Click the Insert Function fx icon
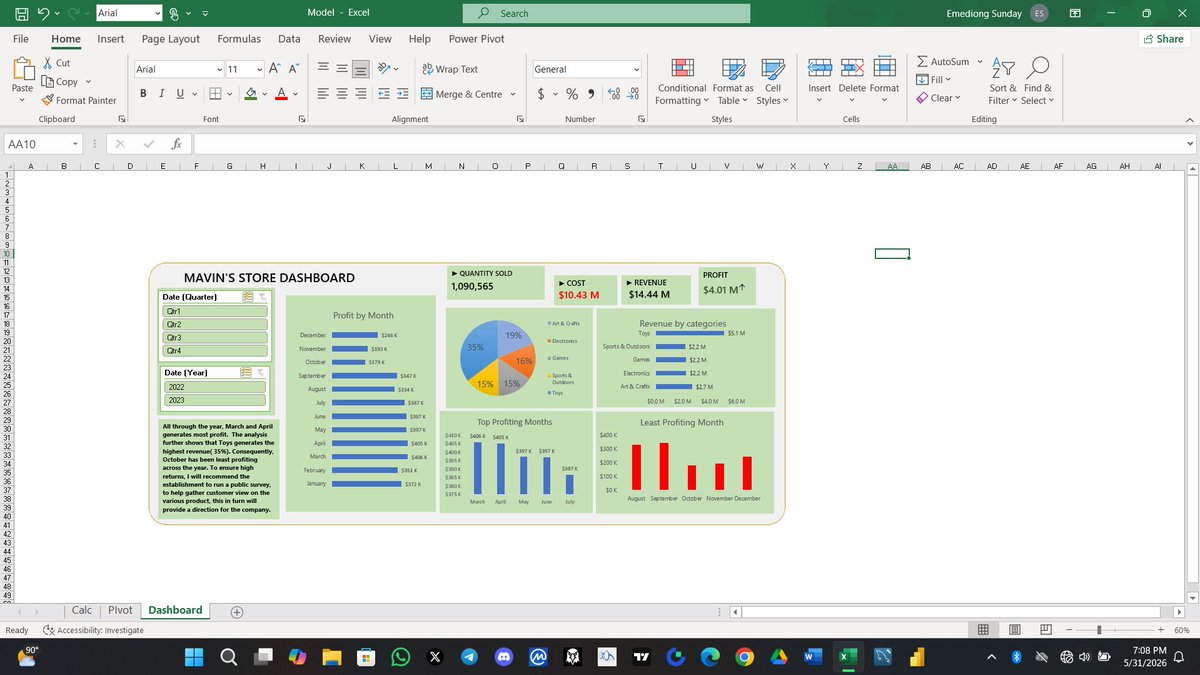1200x675 pixels. (175, 144)
